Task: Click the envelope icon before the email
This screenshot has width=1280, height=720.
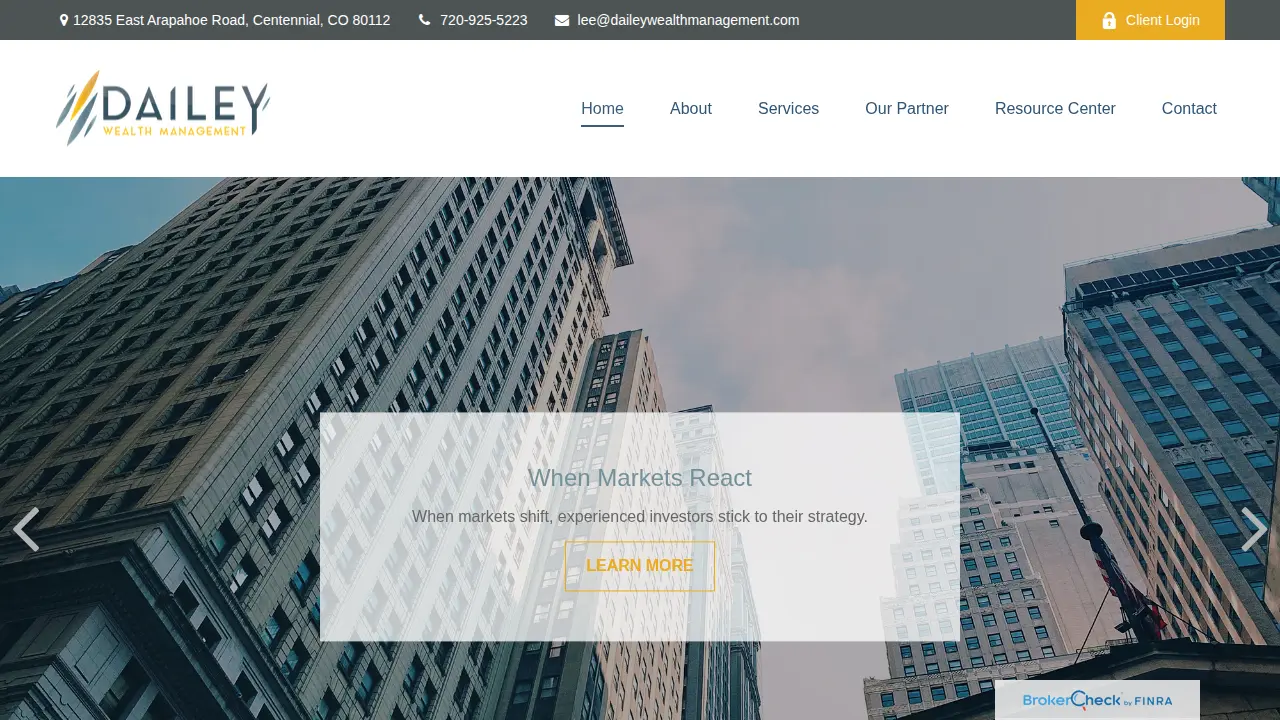Action: pos(562,20)
